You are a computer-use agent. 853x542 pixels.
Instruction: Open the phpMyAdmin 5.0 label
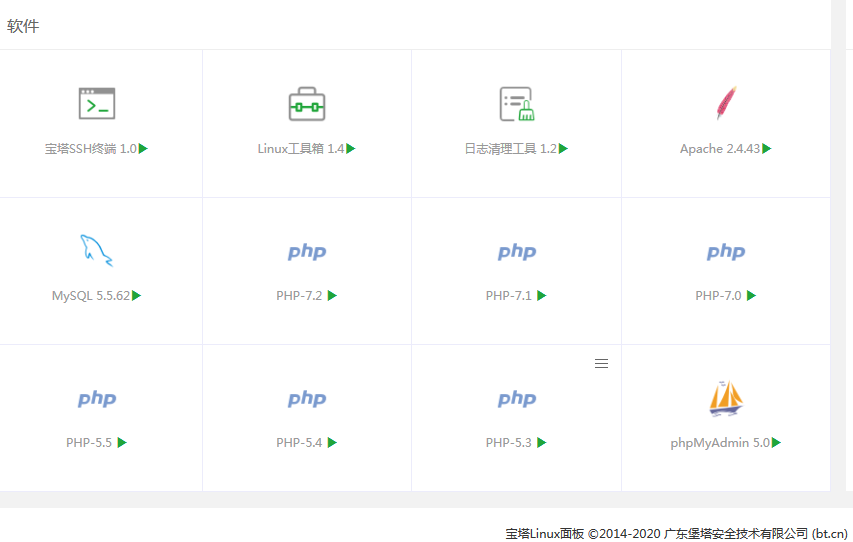(x=720, y=443)
